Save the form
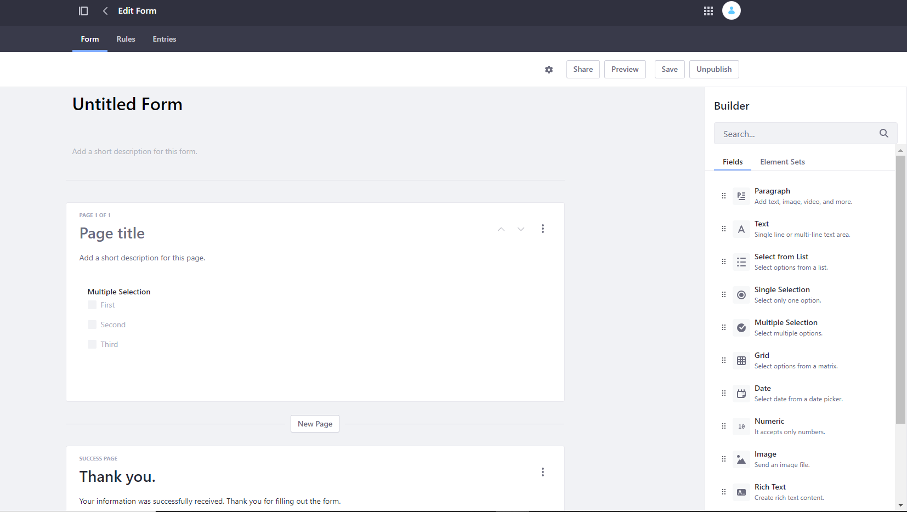908x512 pixels. point(669,70)
